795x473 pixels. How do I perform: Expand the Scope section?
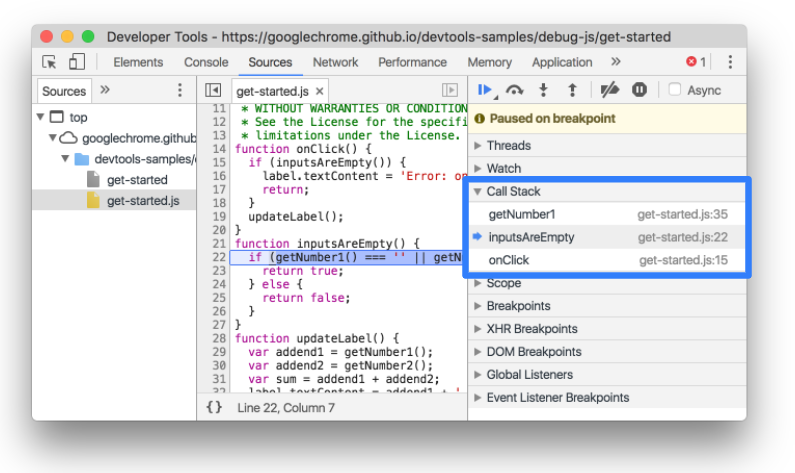606,283
